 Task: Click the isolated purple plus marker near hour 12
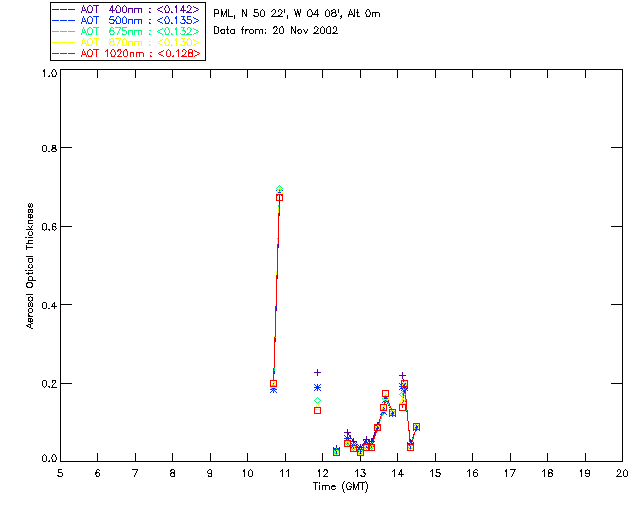click(x=317, y=372)
